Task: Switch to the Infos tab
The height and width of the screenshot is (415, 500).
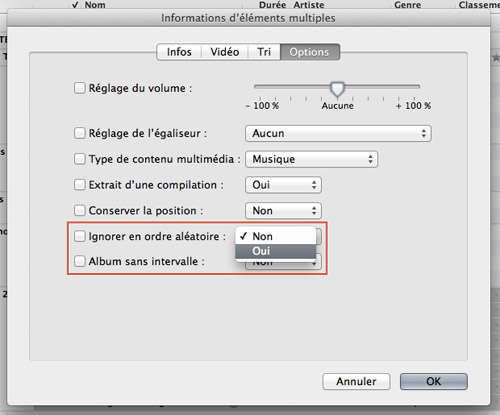Action: [179, 52]
